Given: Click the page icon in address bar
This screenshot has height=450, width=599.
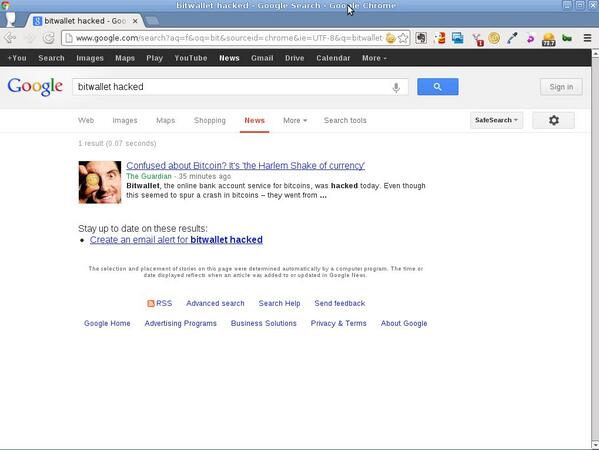Looking at the screenshot, I should pyautogui.click(x=68, y=38).
